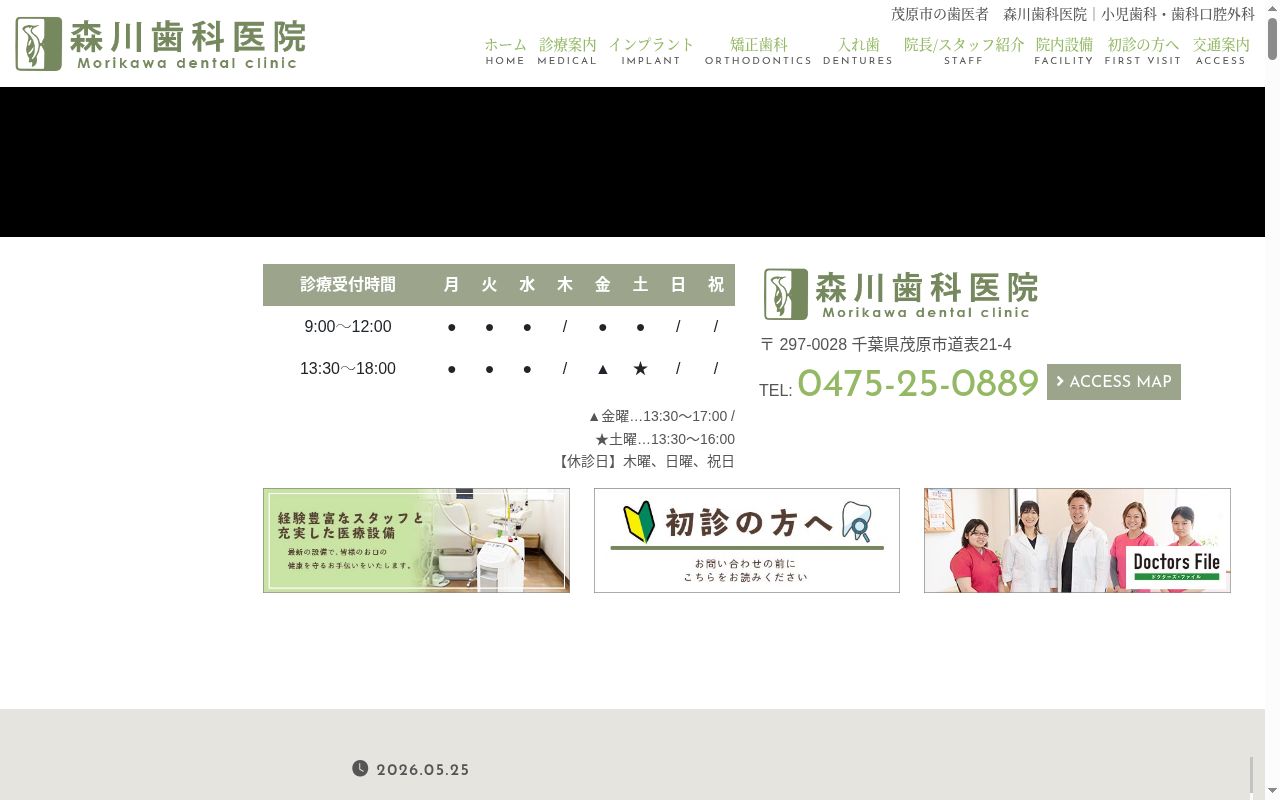Click the 診療受付時間 table header
The width and height of the screenshot is (1280, 800).
click(x=348, y=285)
